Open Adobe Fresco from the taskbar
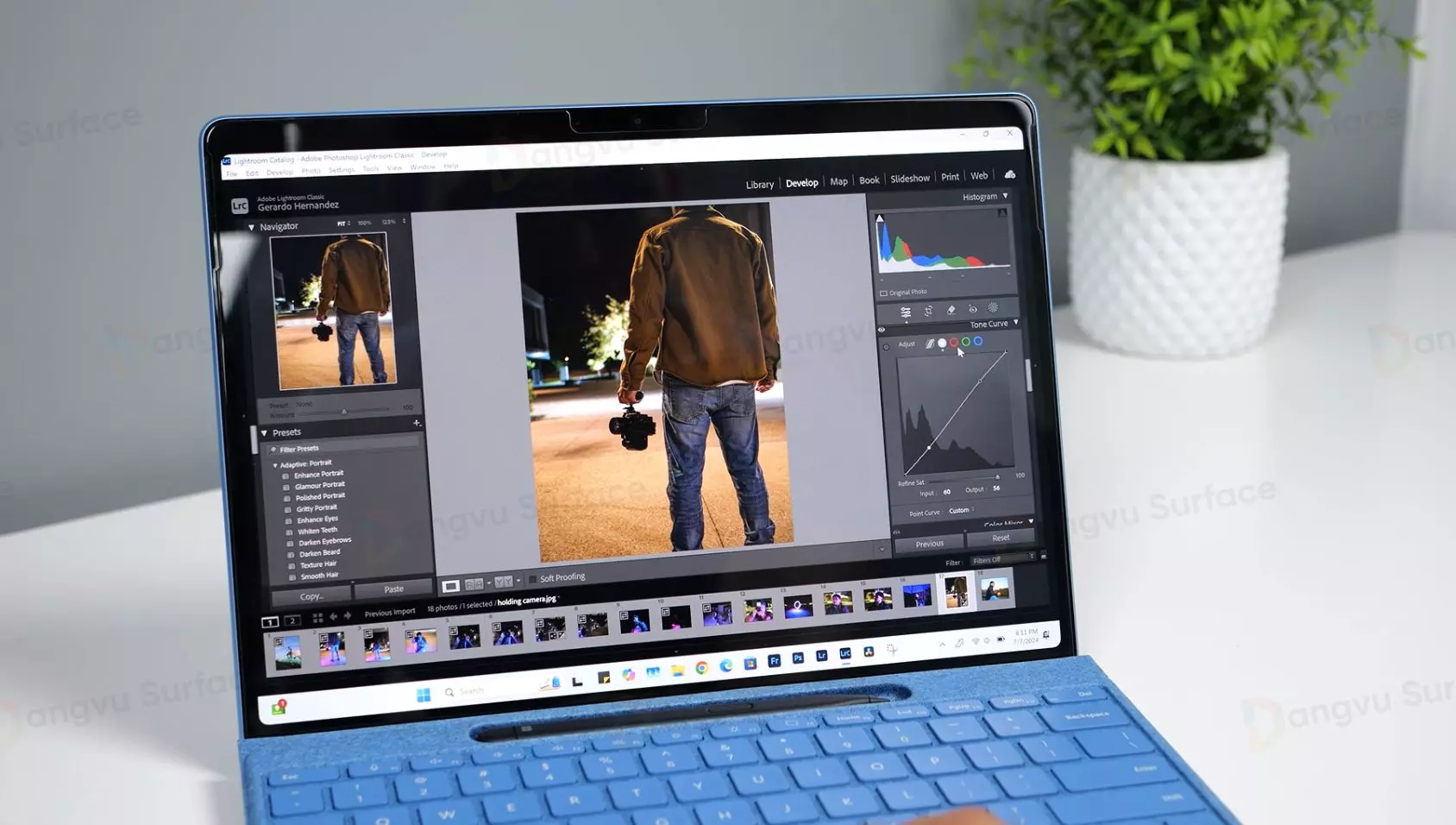Image resolution: width=1456 pixels, height=825 pixels. click(774, 660)
